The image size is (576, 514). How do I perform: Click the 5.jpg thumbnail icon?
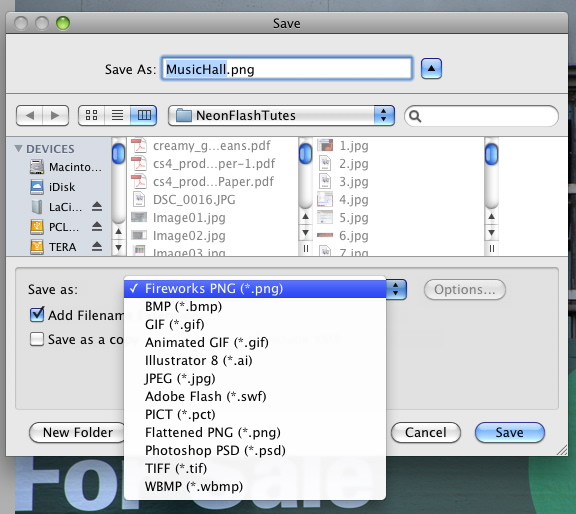325,217
